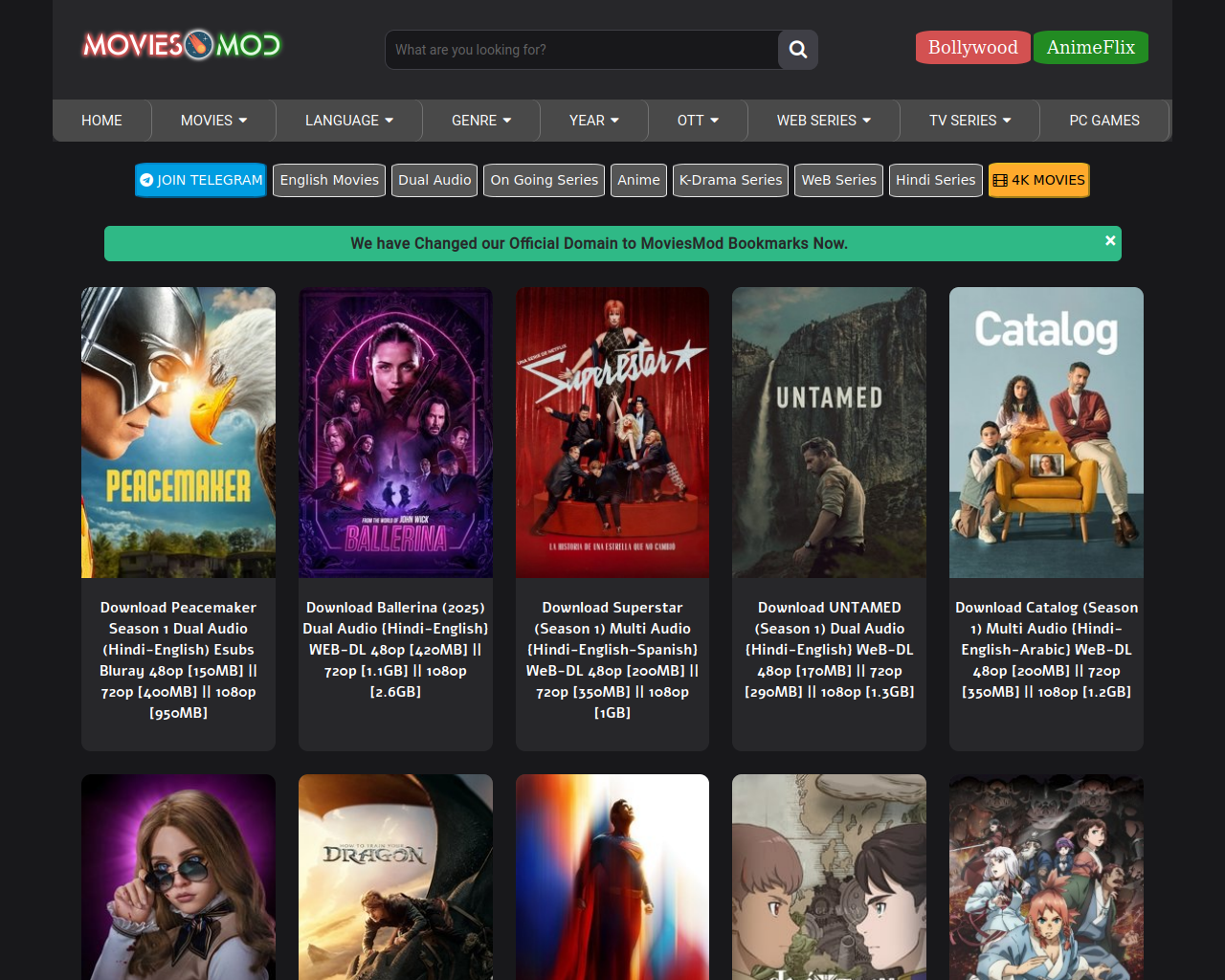This screenshot has width=1225, height=980.
Task: Close the domain change notice
Action: pos(1110,241)
